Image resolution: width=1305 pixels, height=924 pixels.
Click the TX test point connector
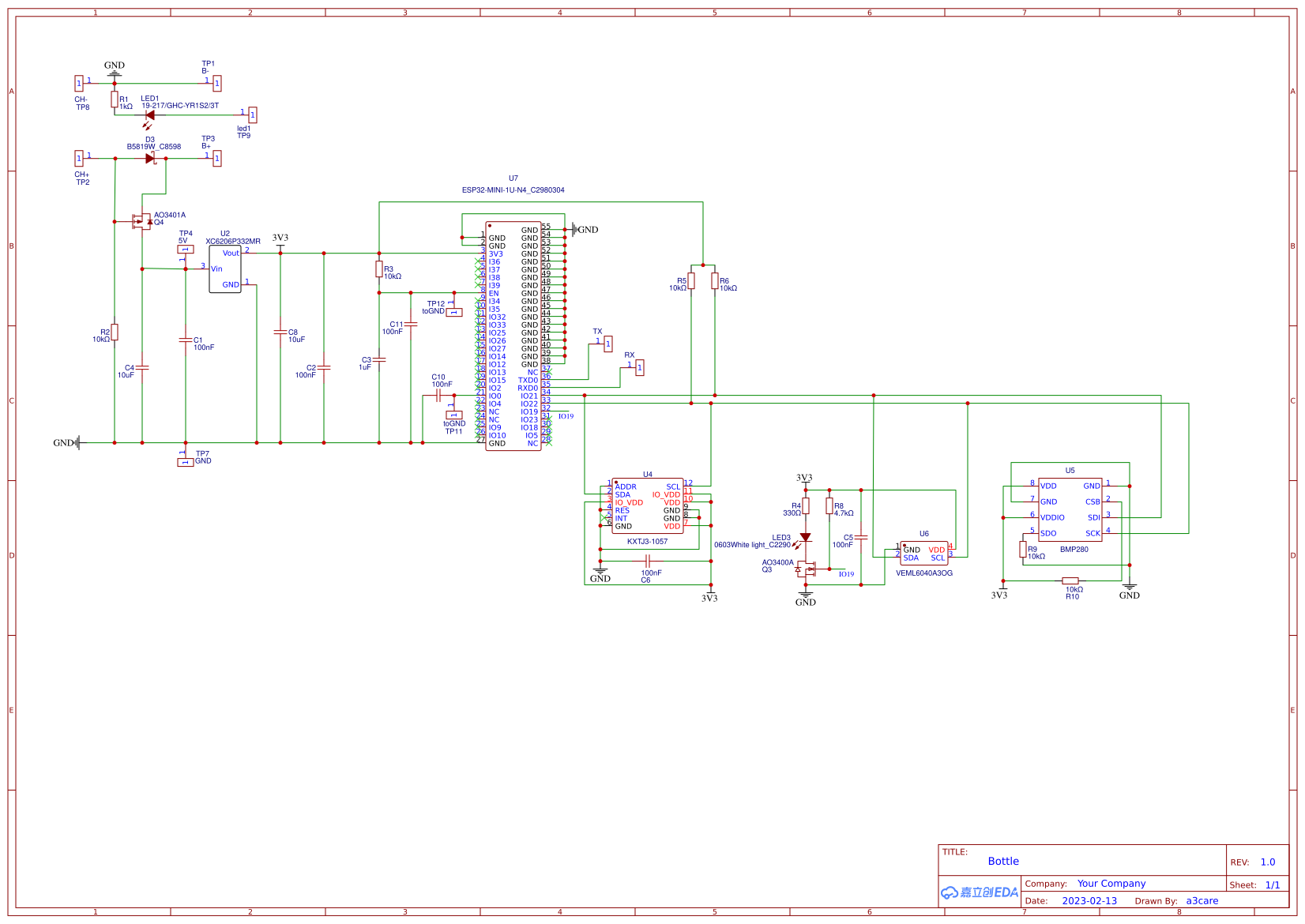pyautogui.click(x=607, y=344)
